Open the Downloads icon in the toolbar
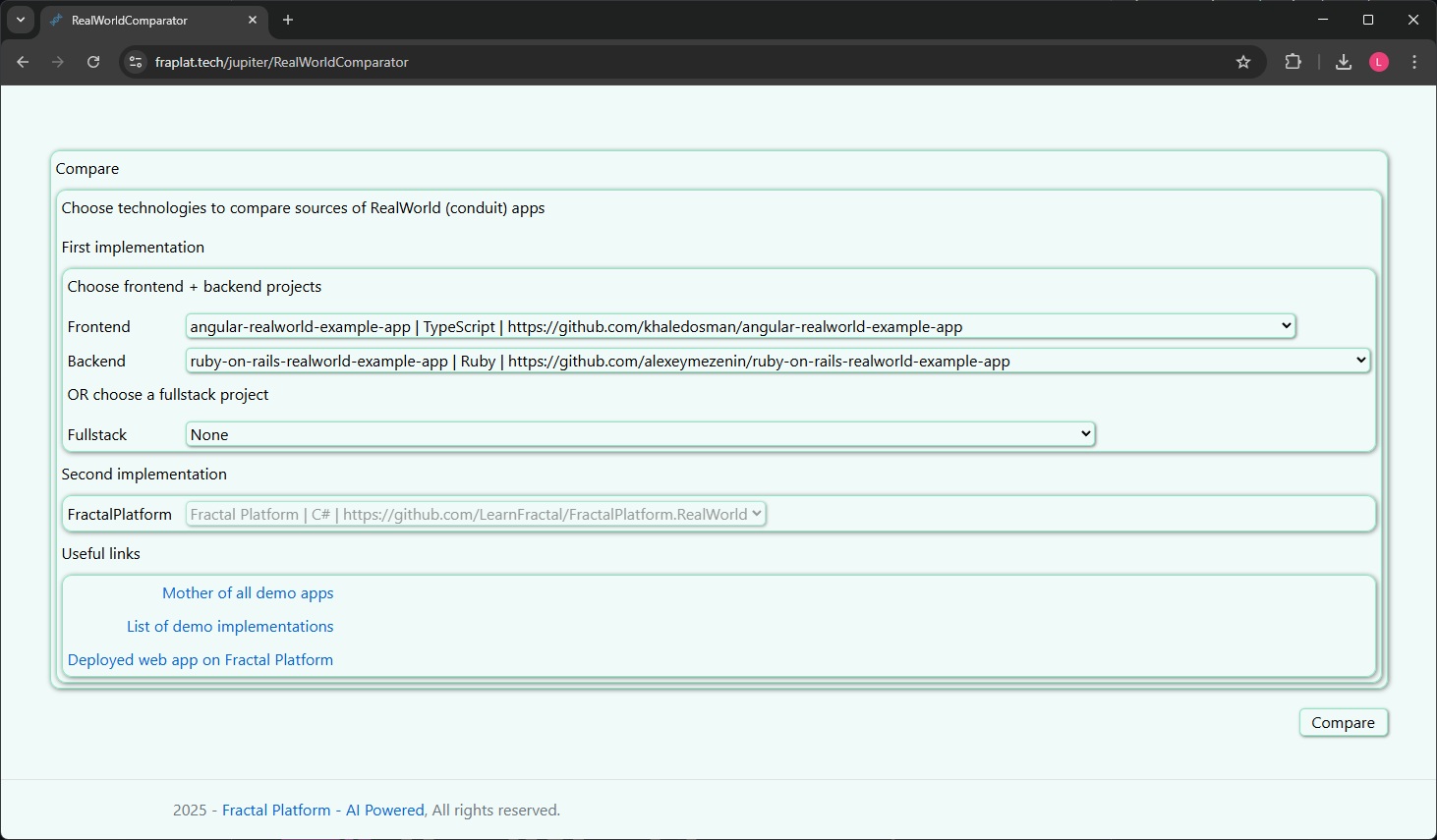The height and width of the screenshot is (840, 1437). (x=1343, y=62)
